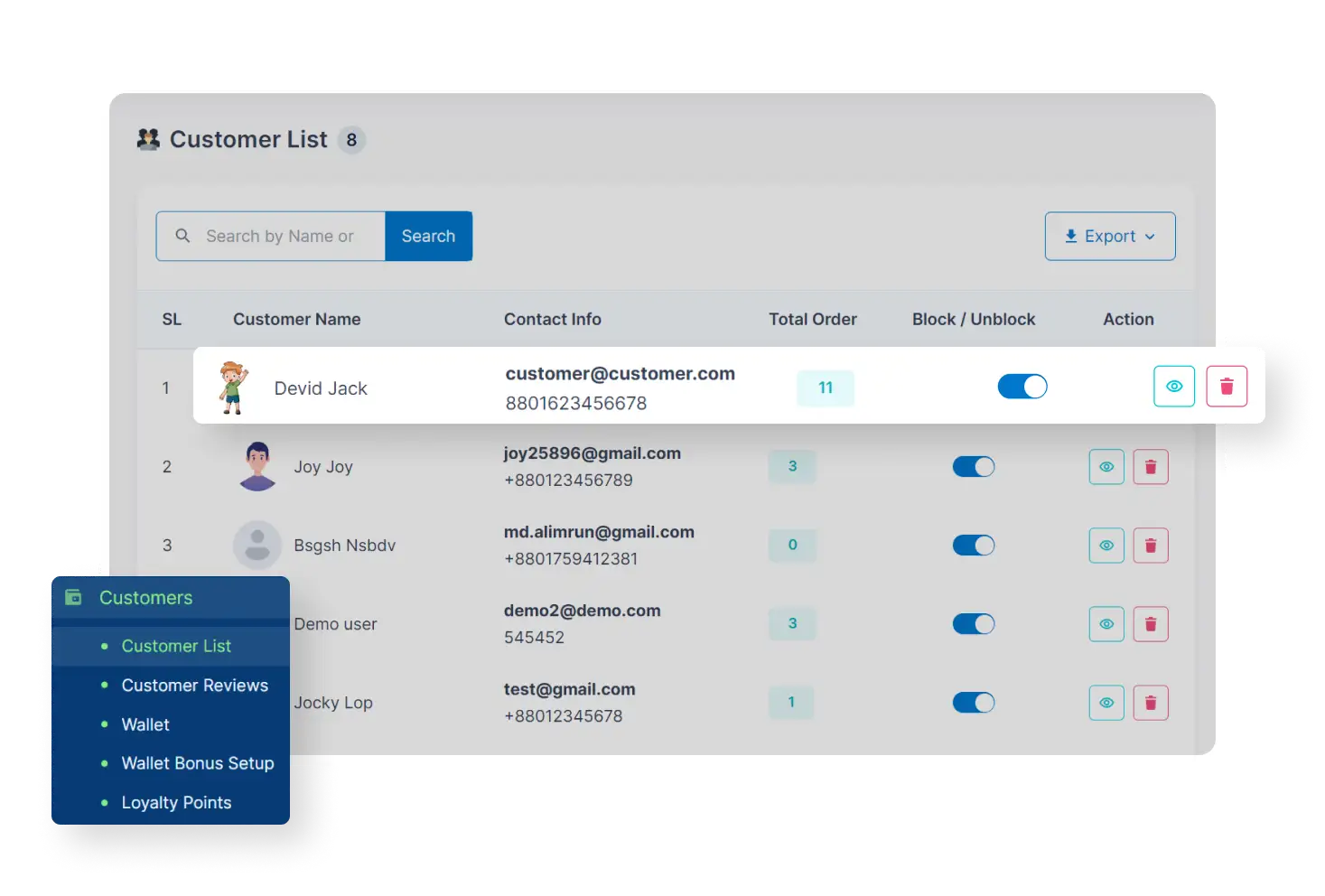Image resolution: width=1325 pixels, height=896 pixels.
Task: Open Wallet Bonus Setup
Action: (197, 763)
